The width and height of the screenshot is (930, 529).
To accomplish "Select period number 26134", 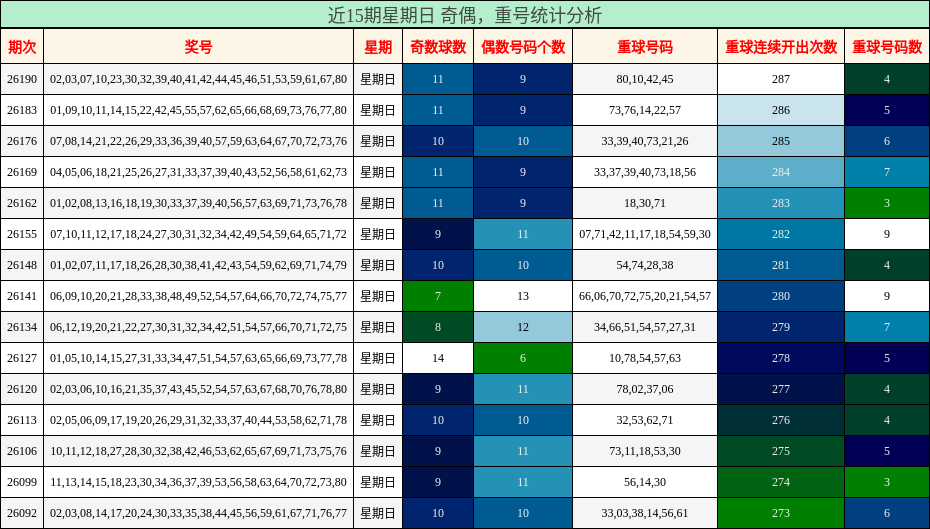I will pyautogui.click(x=22, y=327).
